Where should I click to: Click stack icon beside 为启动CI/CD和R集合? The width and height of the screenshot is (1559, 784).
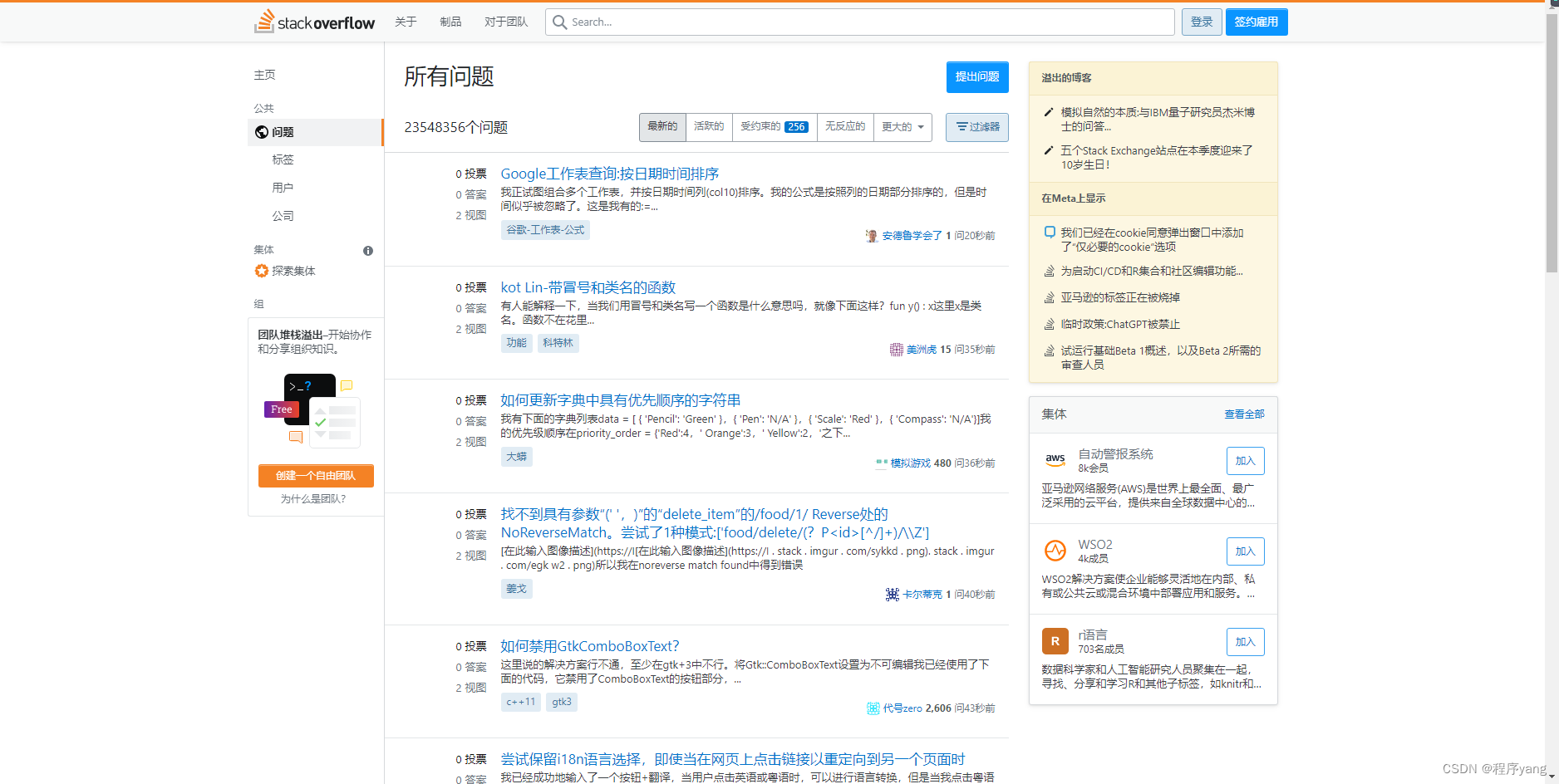pyautogui.click(x=1050, y=271)
